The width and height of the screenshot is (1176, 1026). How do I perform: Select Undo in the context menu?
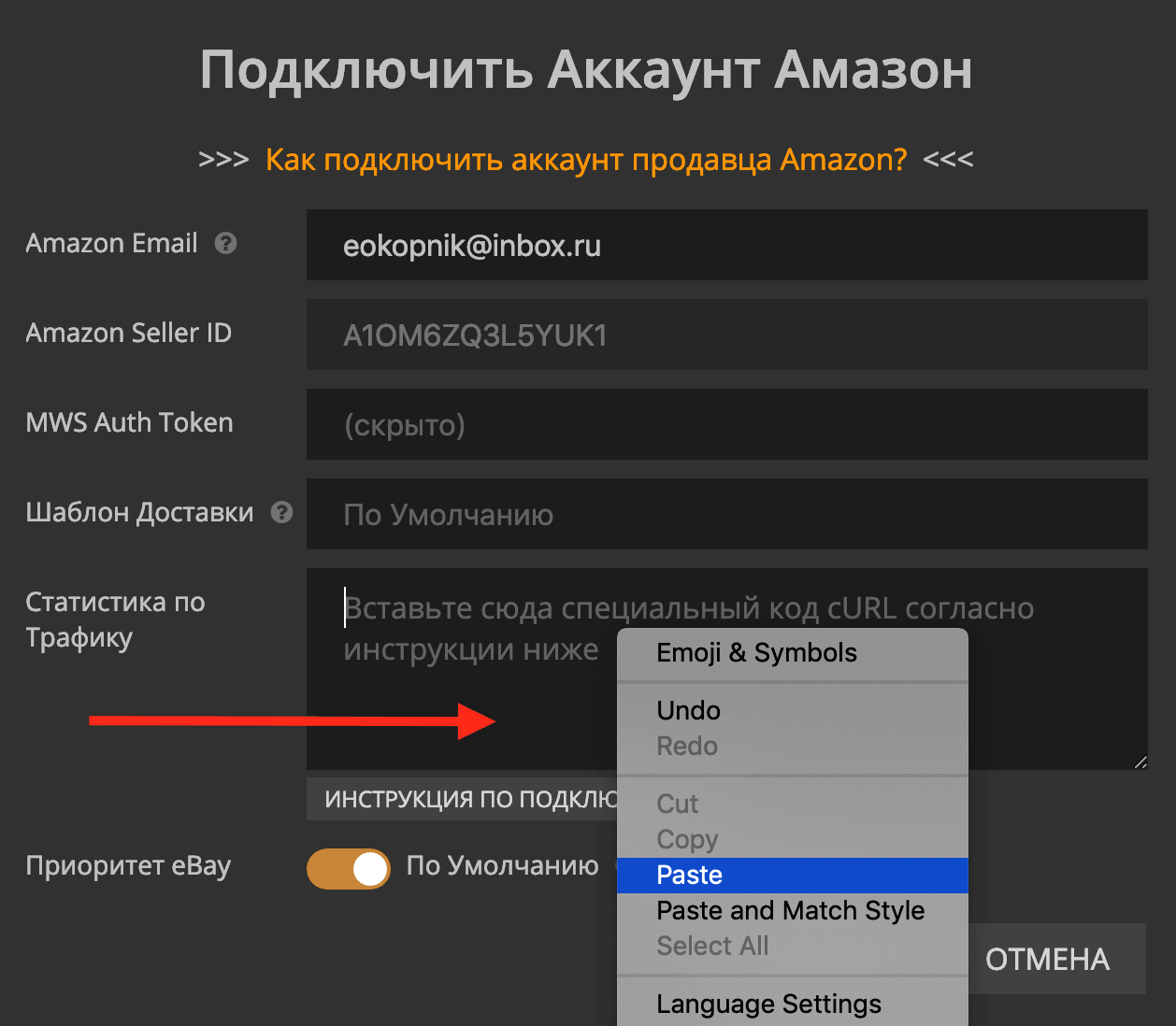(x=793, y=710)
